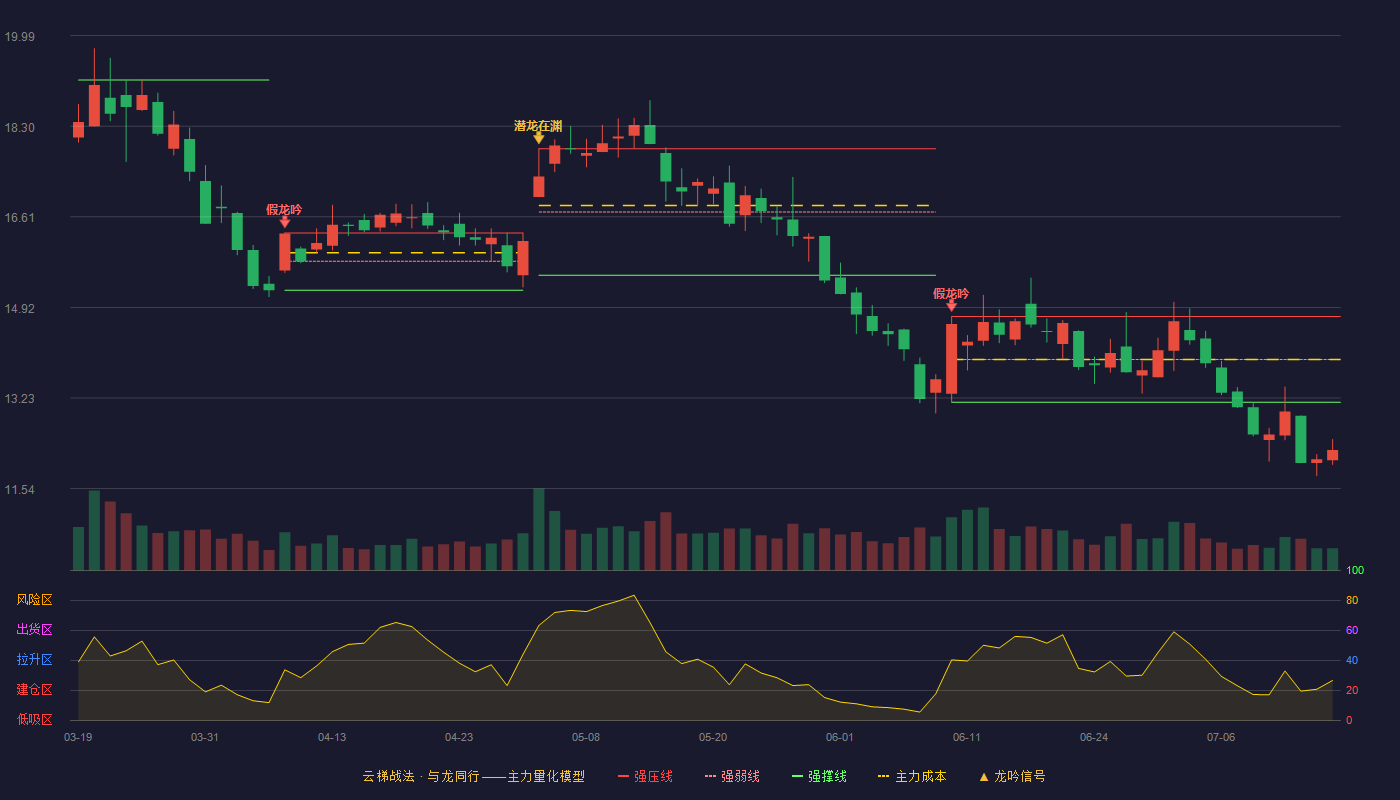
Task: Select the 出货区 zone label
Action: [34, 630]
